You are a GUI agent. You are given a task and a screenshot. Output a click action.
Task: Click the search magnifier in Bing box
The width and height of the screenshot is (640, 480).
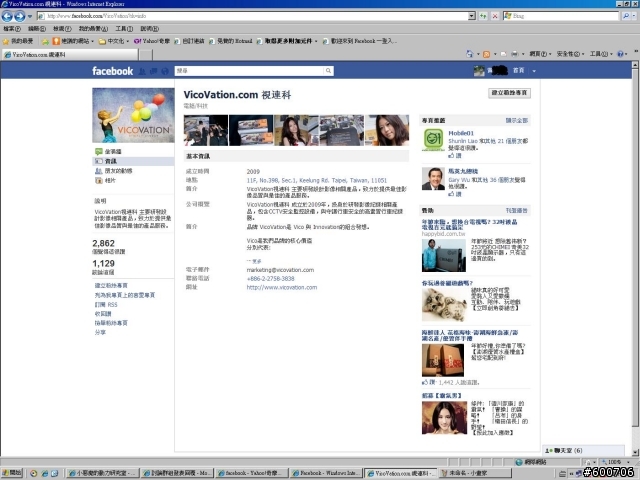pos(626,16)
